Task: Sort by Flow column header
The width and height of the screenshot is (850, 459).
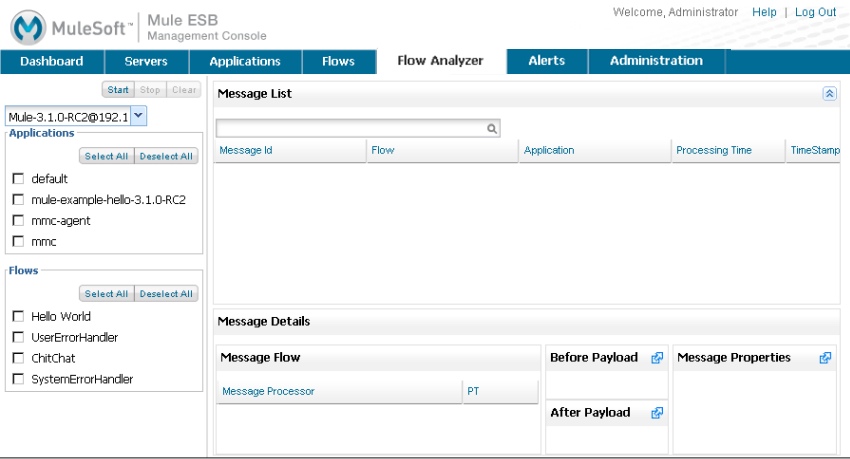Action: point(442,151)
